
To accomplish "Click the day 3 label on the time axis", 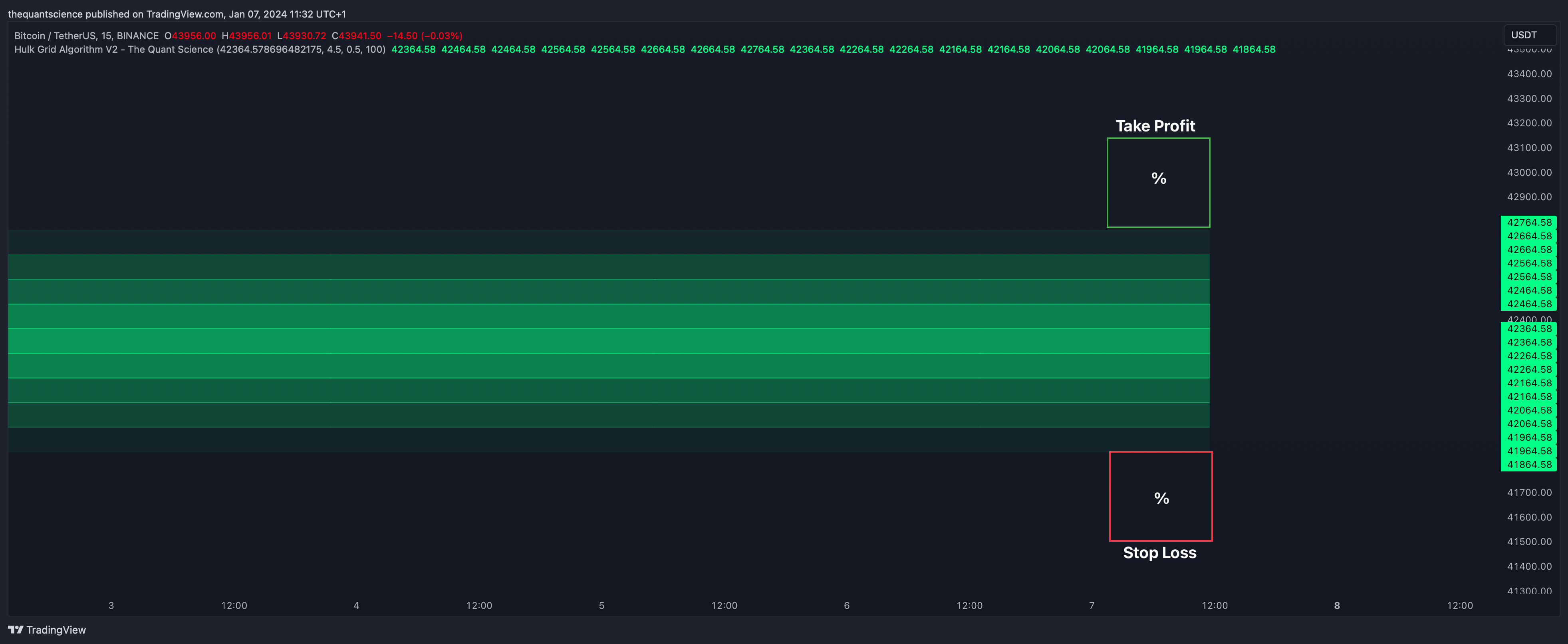I will coord(111,606).
